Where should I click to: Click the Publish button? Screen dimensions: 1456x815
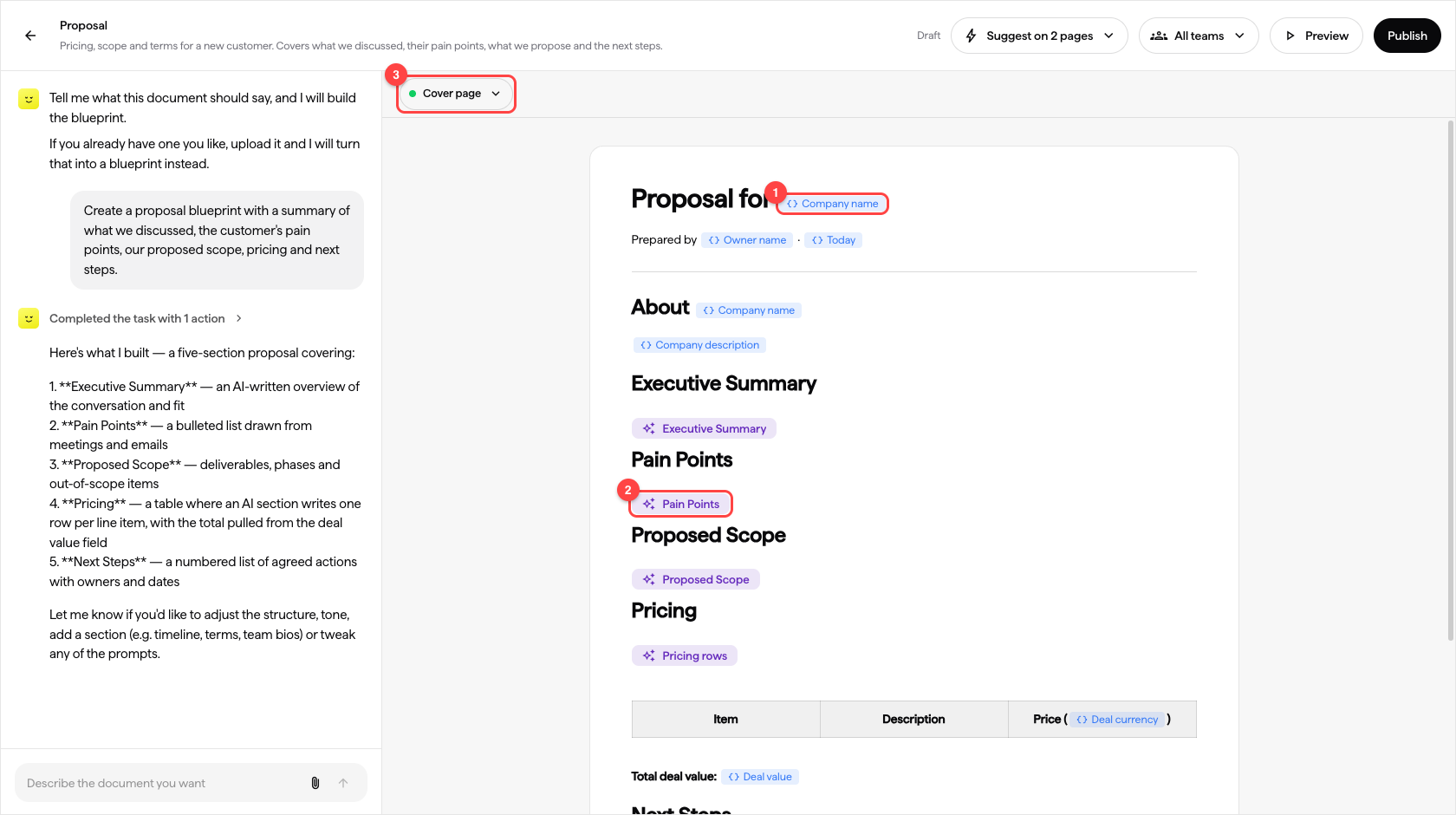coord(1407,36)
